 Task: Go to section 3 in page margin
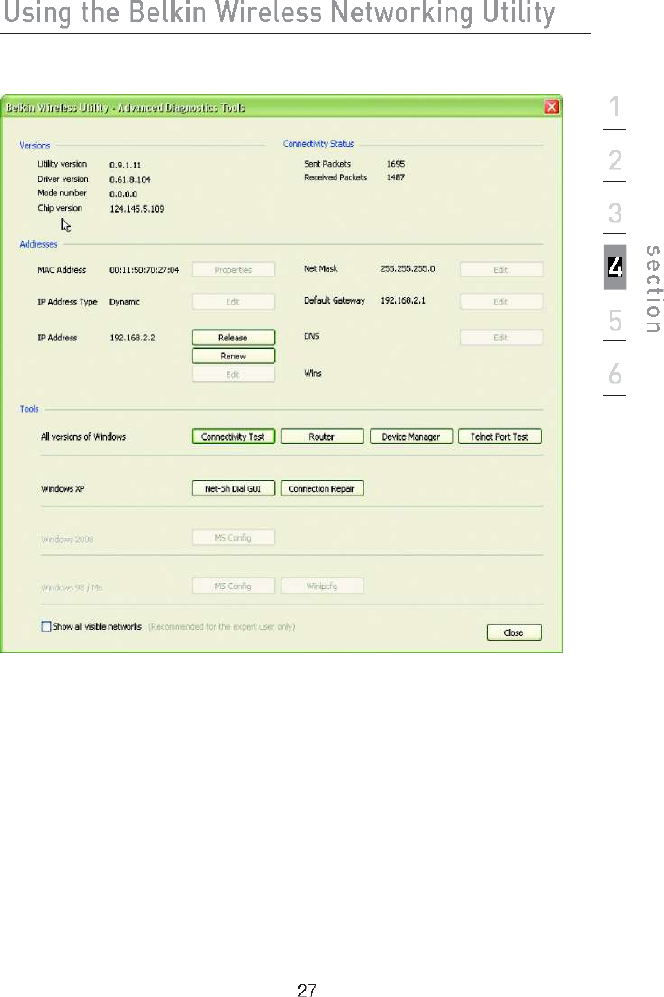tap(614, 213)
